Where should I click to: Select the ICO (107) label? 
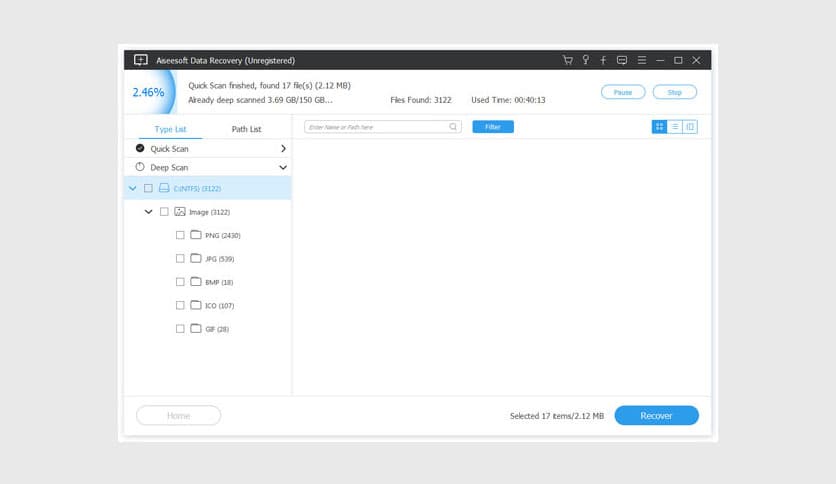(x=220, y=306)
